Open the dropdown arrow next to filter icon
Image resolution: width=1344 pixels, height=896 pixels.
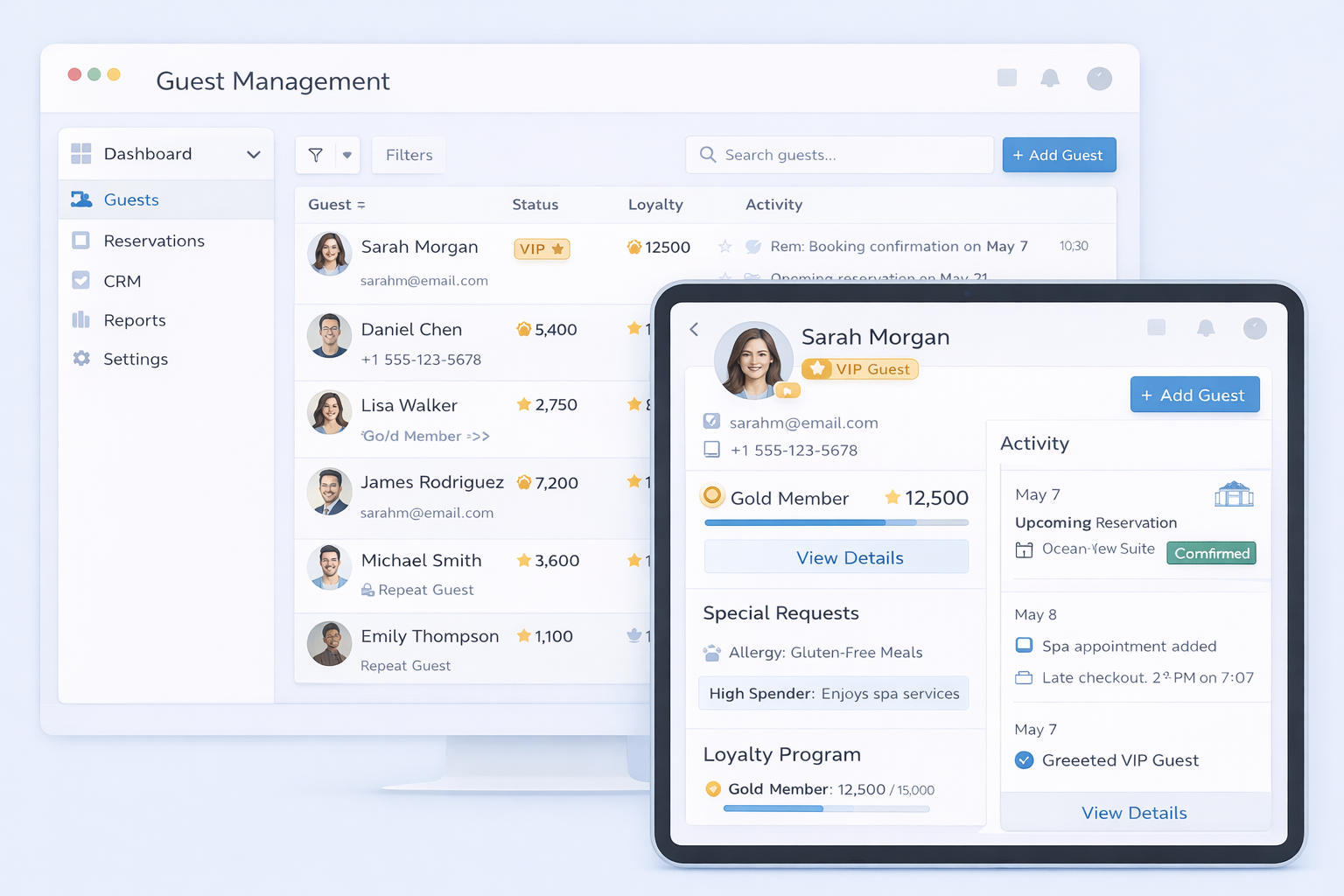[347, 155]
